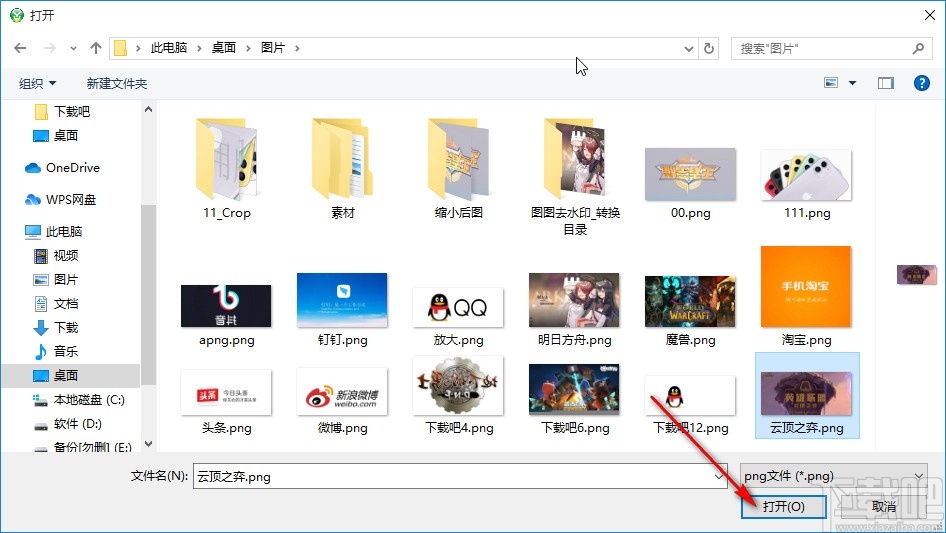Select the 明日方舟.png file
Image resolution: width=946 pixels, height=533 pixels.
click(x=574, y=310)
